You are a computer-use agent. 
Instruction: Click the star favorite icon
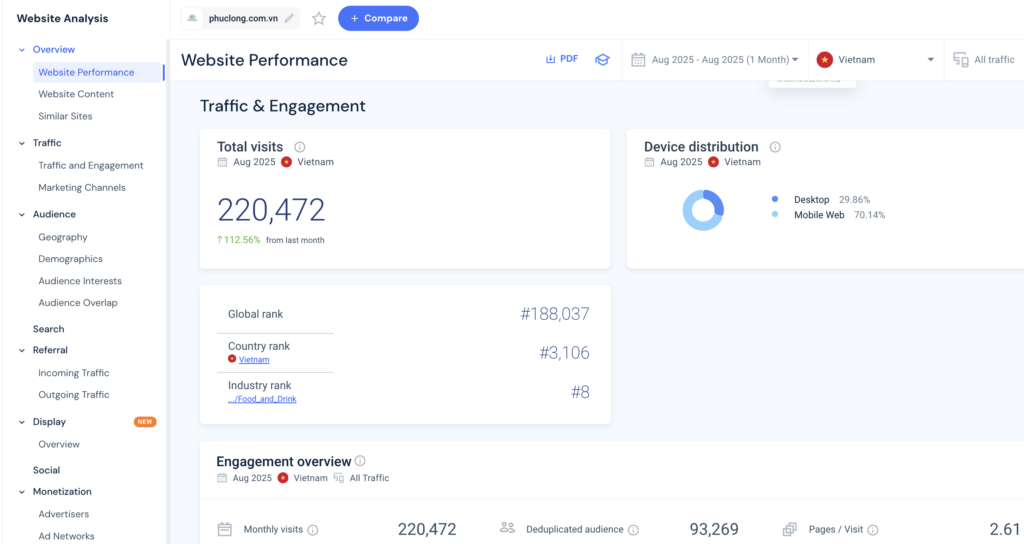click(319, 18)
